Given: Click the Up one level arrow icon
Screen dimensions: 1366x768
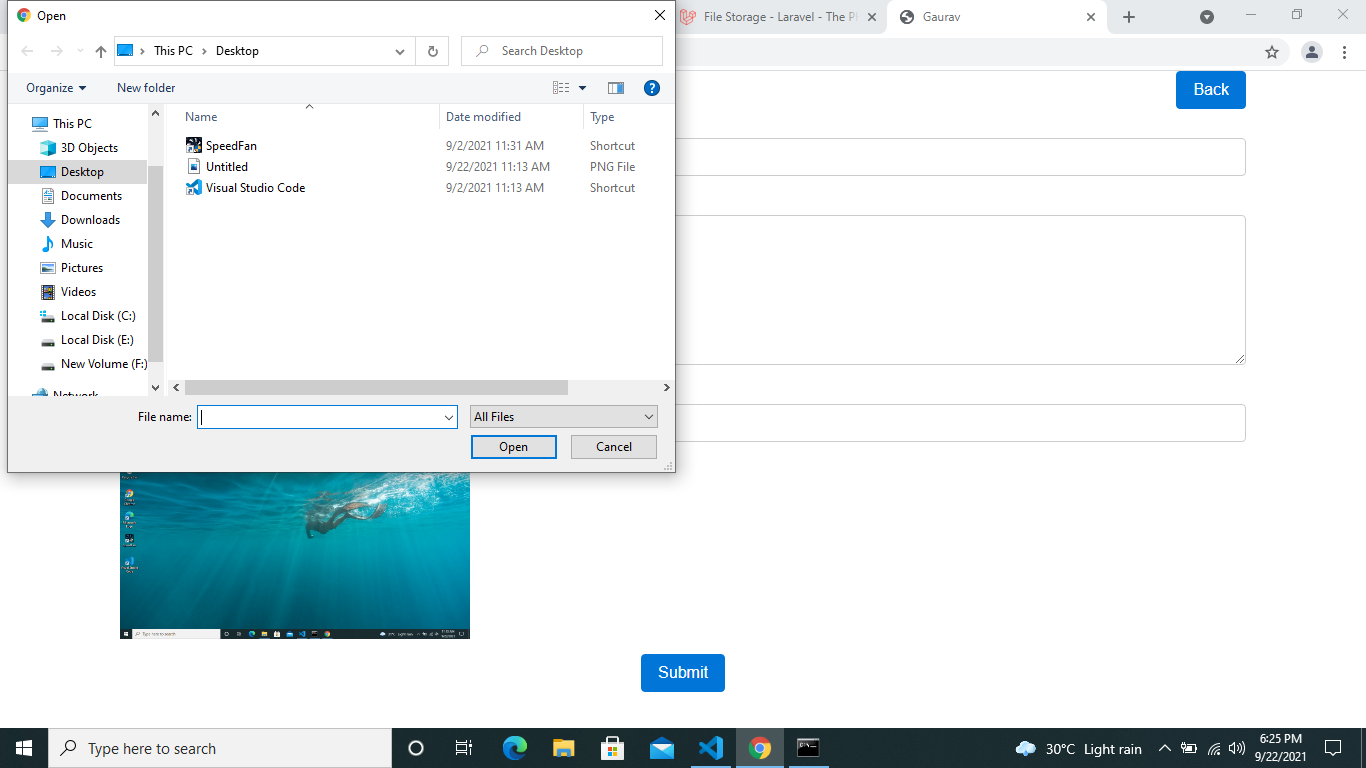Looking at the screenshot, I should (x=101, y=51).
